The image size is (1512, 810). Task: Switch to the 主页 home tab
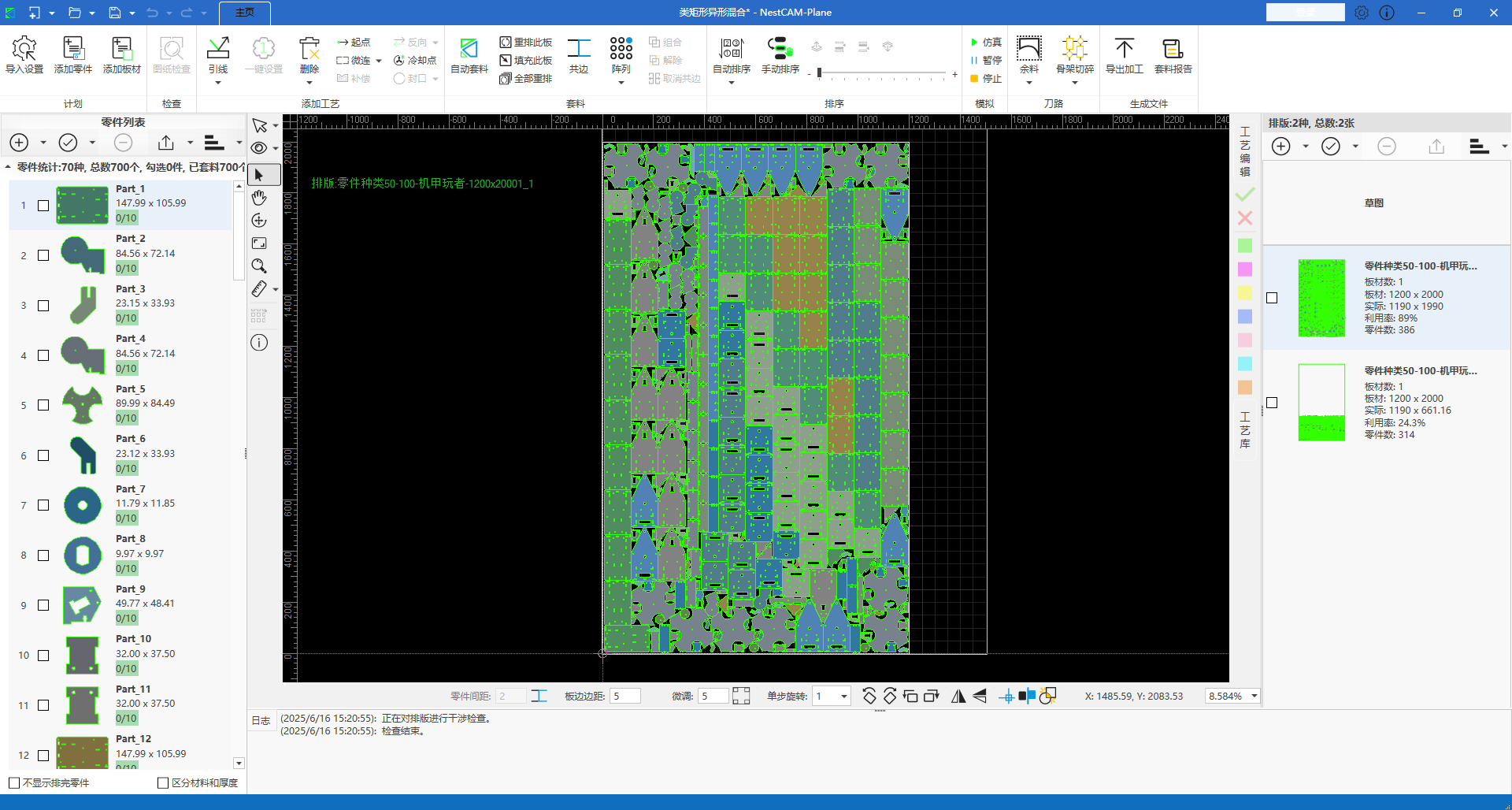tap(245, 13)
